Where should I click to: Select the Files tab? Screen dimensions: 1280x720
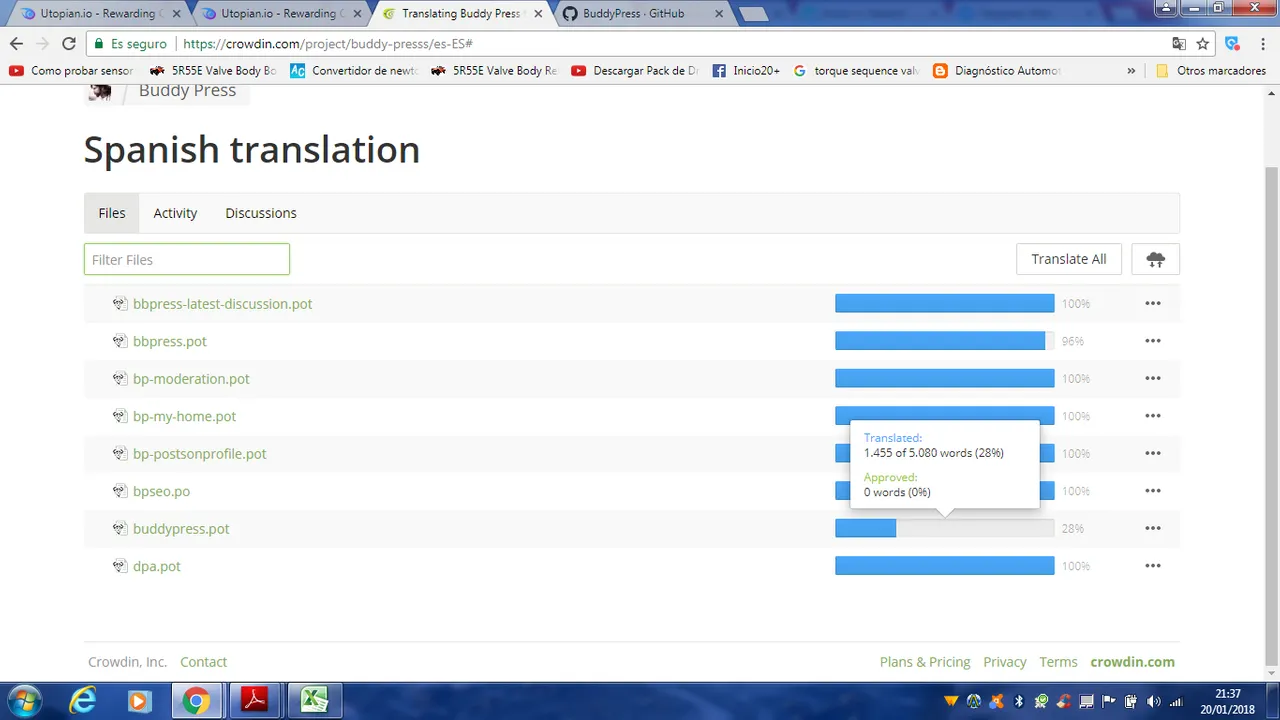112,213
